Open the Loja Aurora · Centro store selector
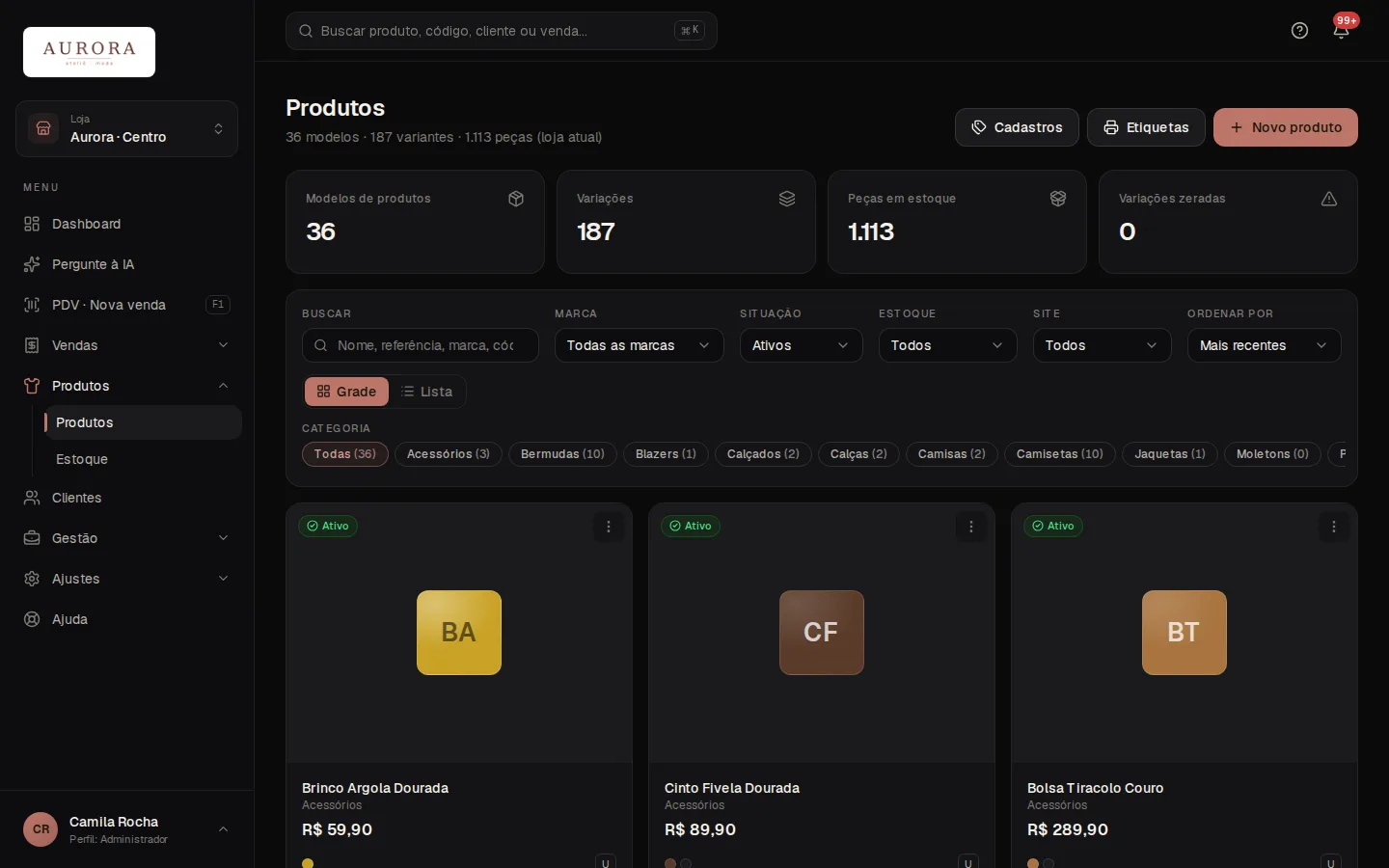This screenshot has height=868, width=1389. point(126,129)
